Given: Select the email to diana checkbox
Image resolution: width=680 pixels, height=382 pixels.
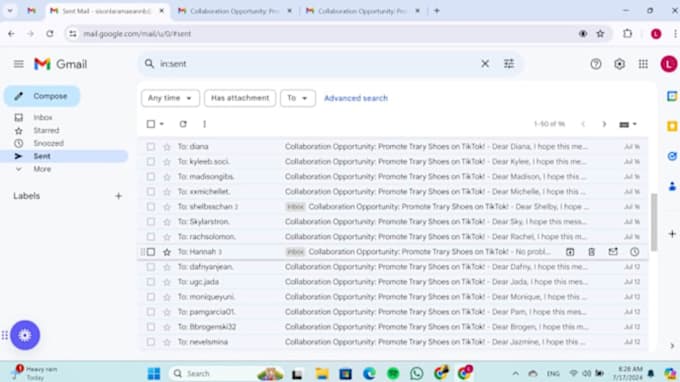Looking at the screenshot, I should 150,147.
